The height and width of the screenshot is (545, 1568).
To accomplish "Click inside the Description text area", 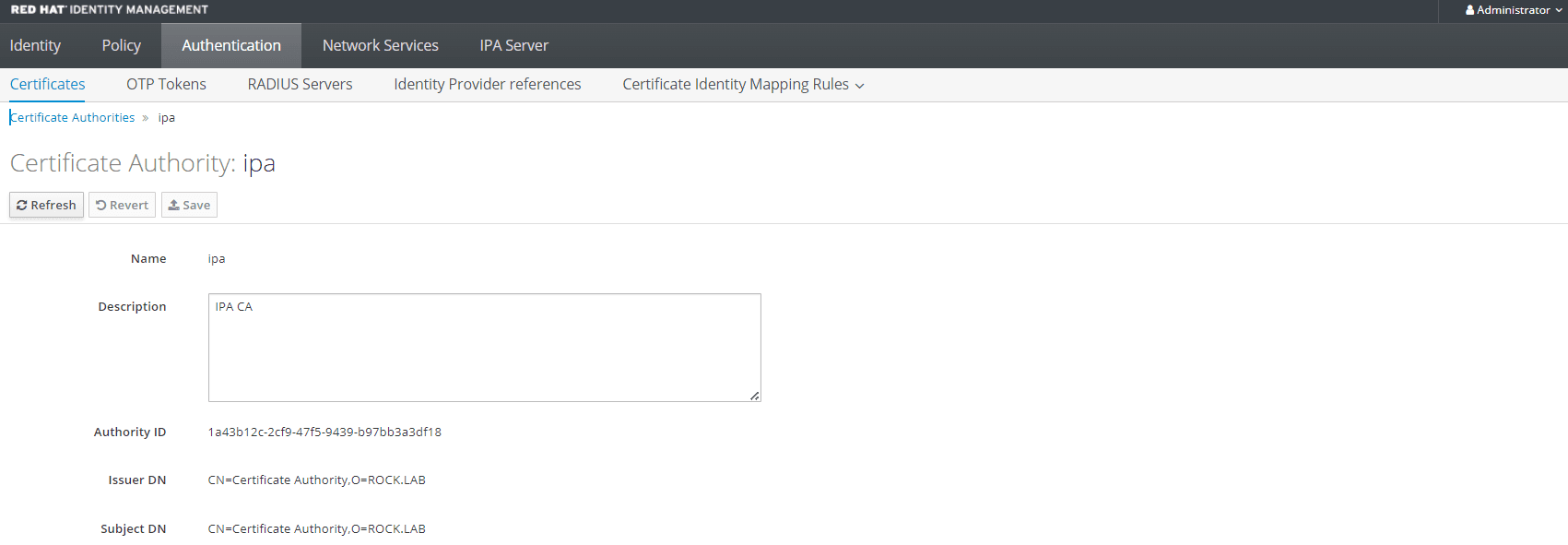I will [484, 348].
